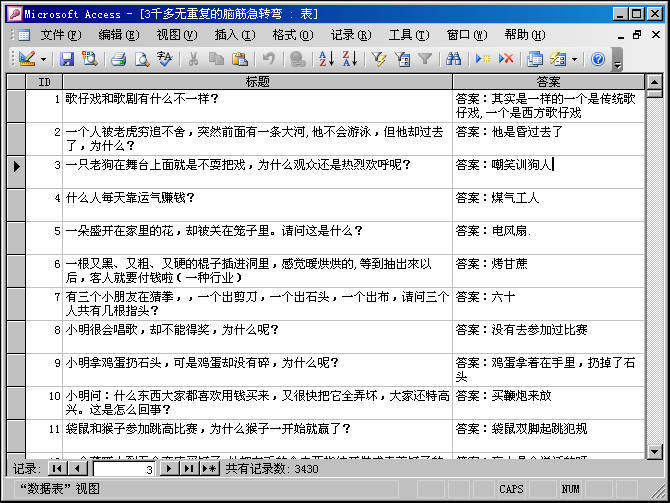670x503 pixels.
Task: Click the Spelling check icon
Action: [x=165, y=59]
